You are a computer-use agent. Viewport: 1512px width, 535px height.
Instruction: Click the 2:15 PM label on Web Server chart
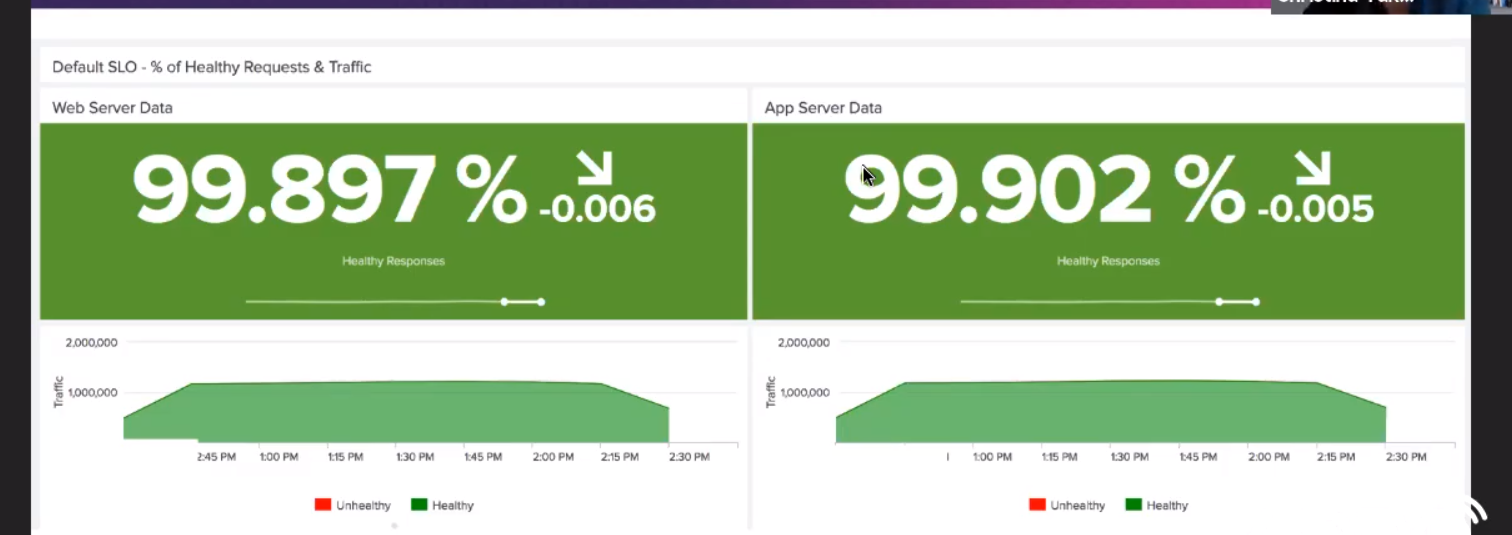coord(619,457)
